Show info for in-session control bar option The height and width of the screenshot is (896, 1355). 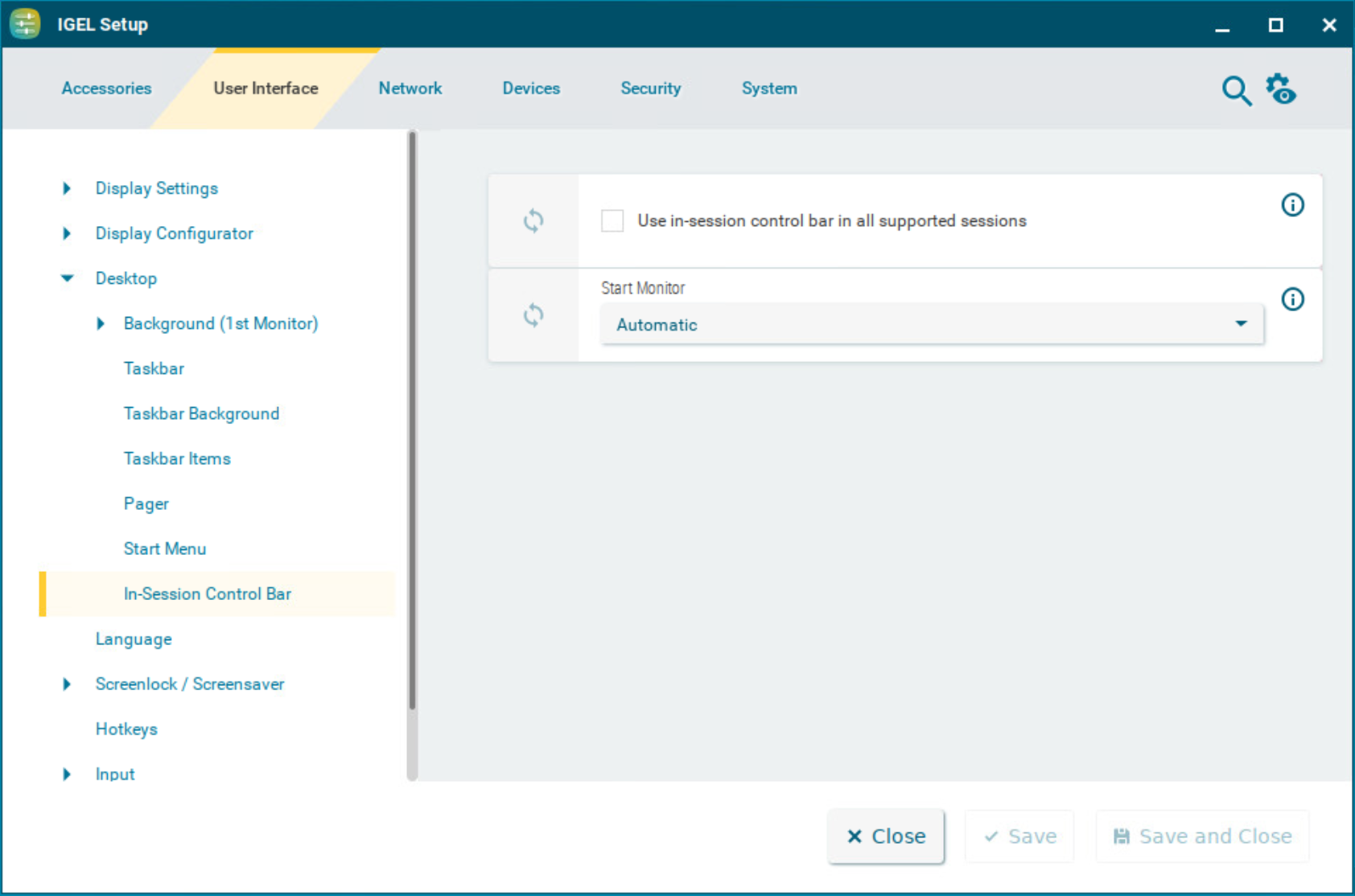pos(1292,205)
